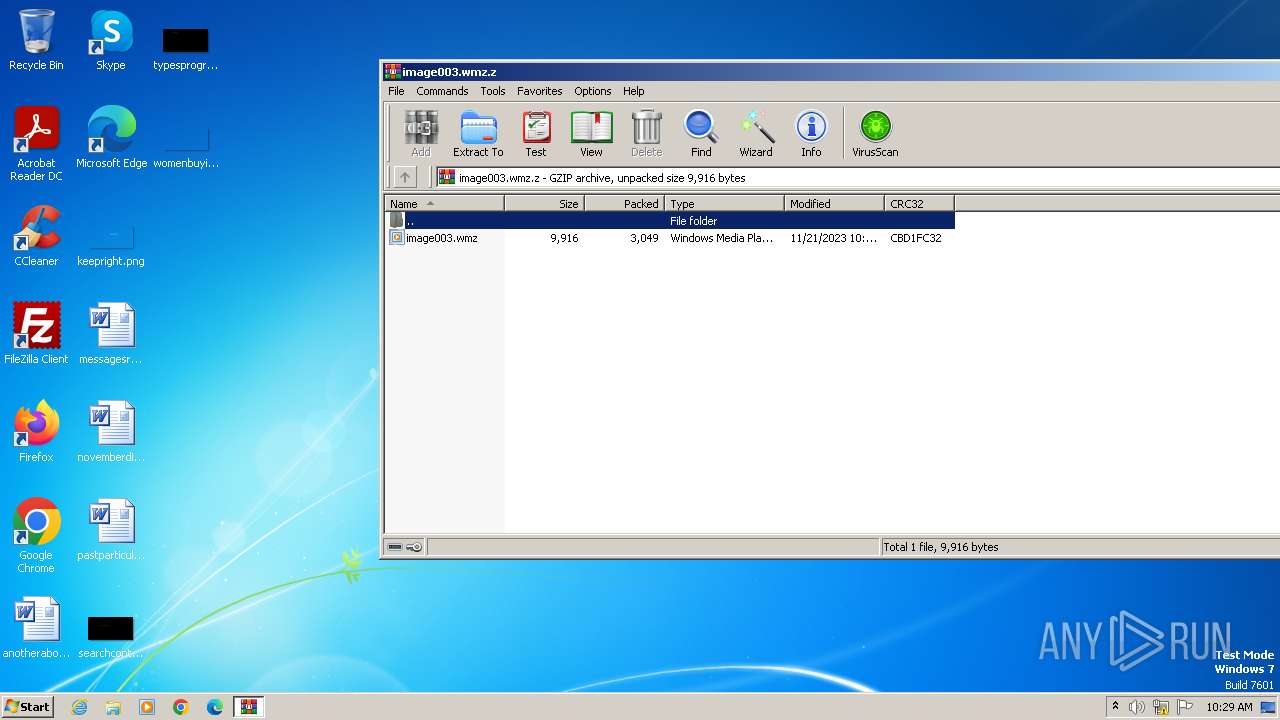Open the Recycle Bin desktop icon

[36, 40]
